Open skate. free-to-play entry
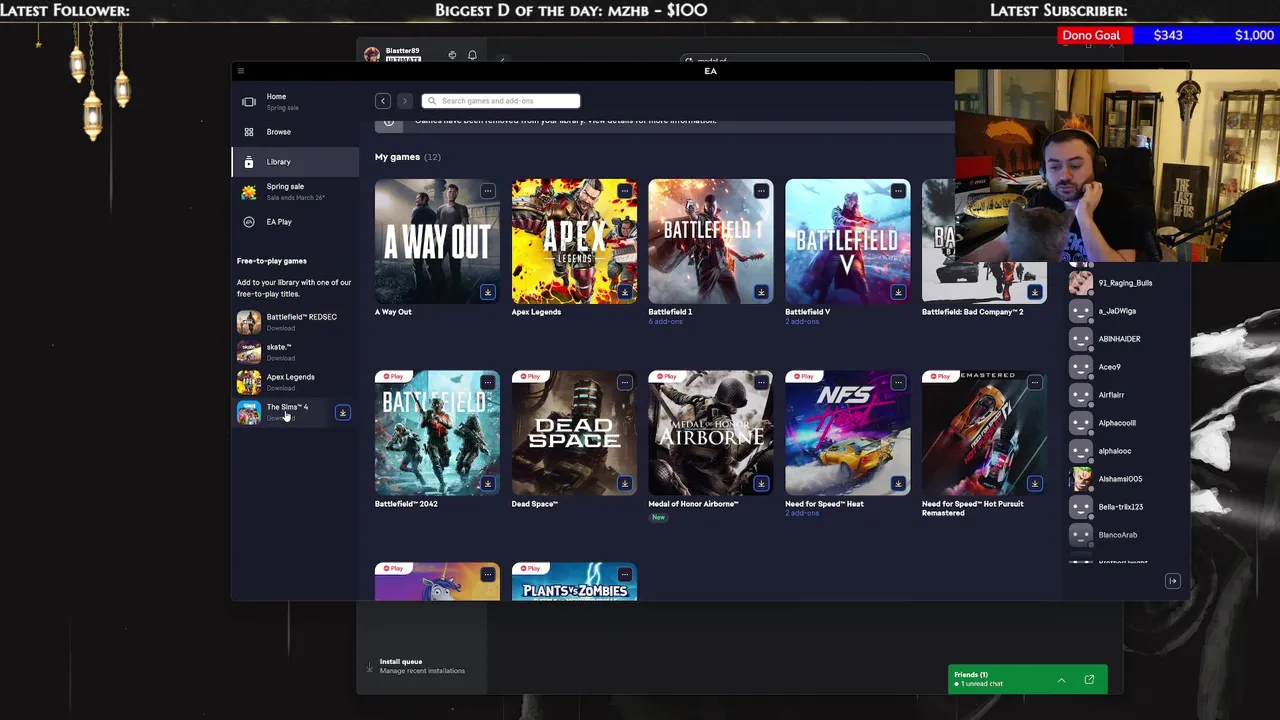This screenshot has height=720, width=1280. [x=295, y=352]
